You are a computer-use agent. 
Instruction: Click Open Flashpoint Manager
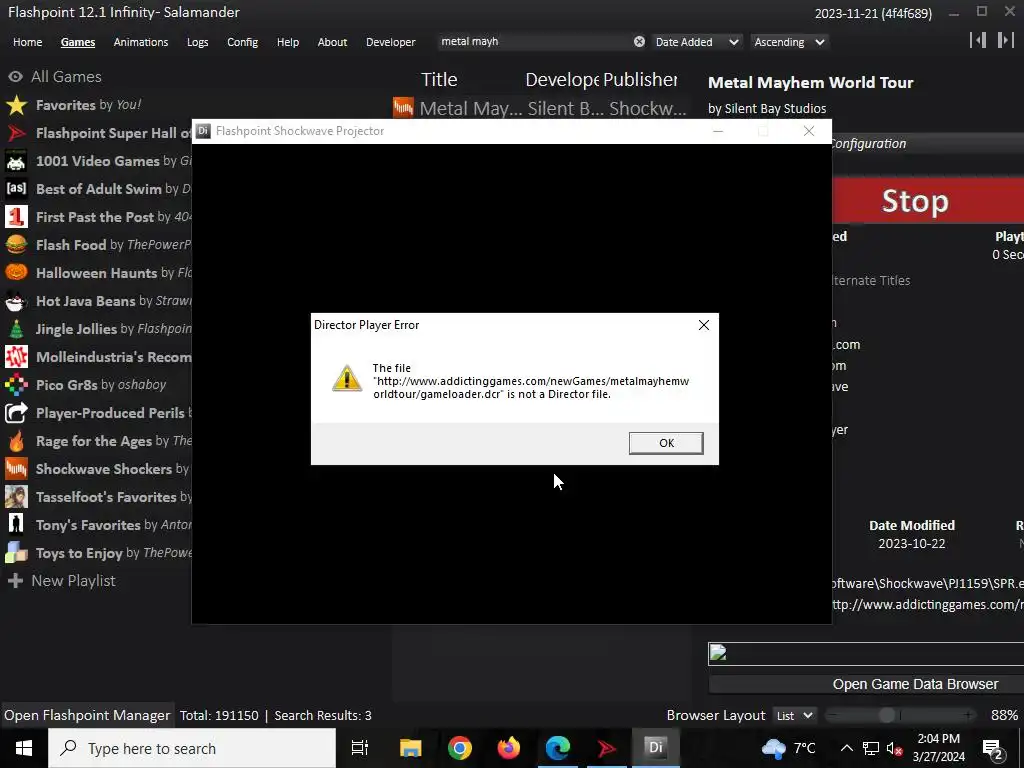pos(87,716)
